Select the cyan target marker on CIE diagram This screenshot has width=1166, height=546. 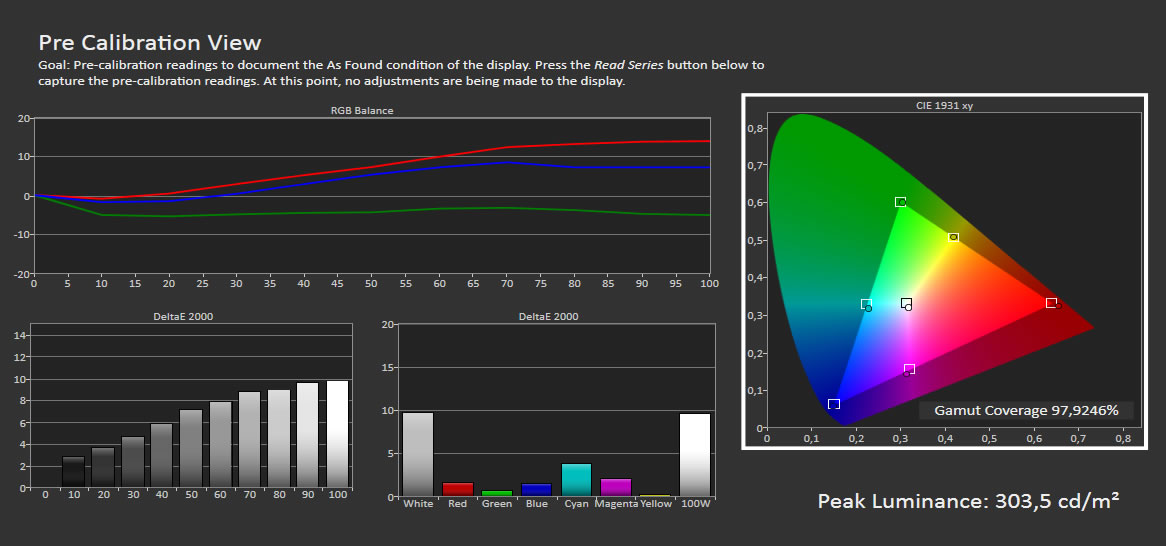pyautogui.click(x=866, y=304)
